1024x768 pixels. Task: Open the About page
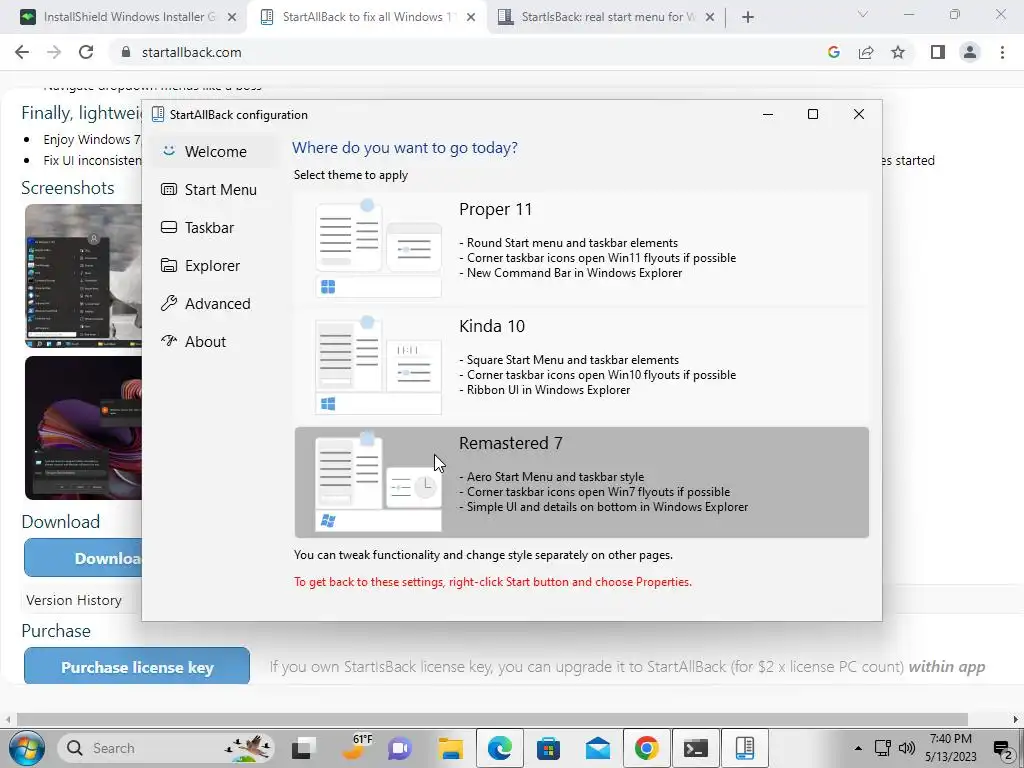click(x=215, y=341)
